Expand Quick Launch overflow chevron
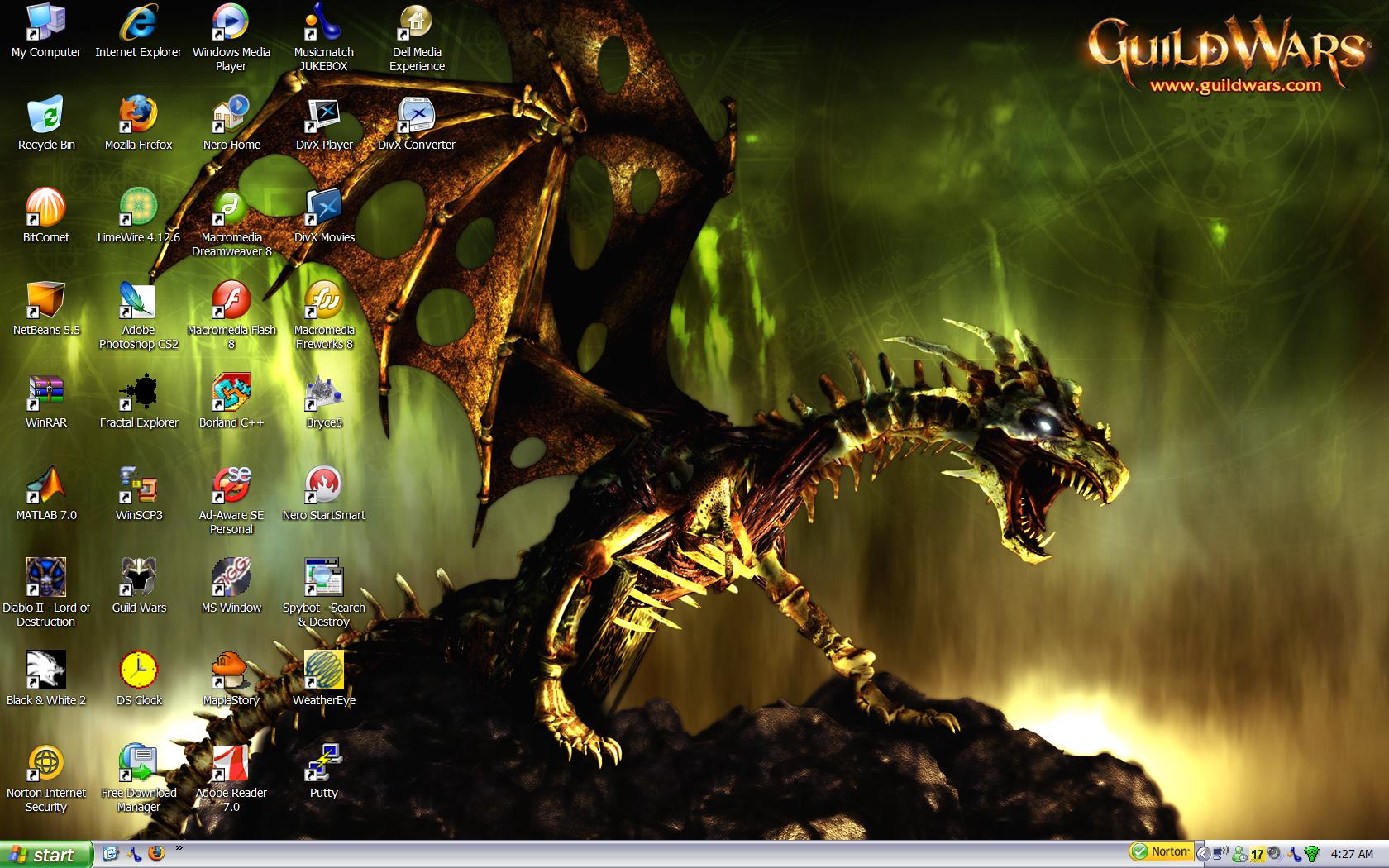 tap(179, 848)
